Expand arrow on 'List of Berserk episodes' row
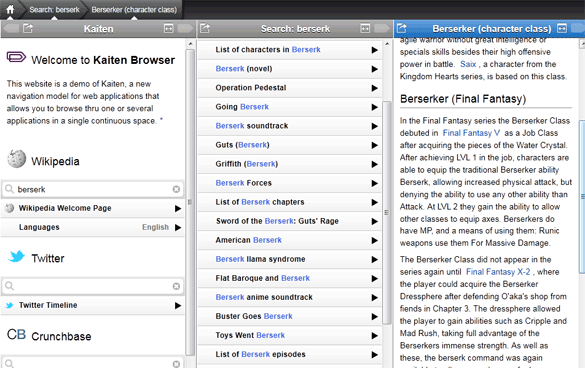585x368 pixels. coord(374,355)
